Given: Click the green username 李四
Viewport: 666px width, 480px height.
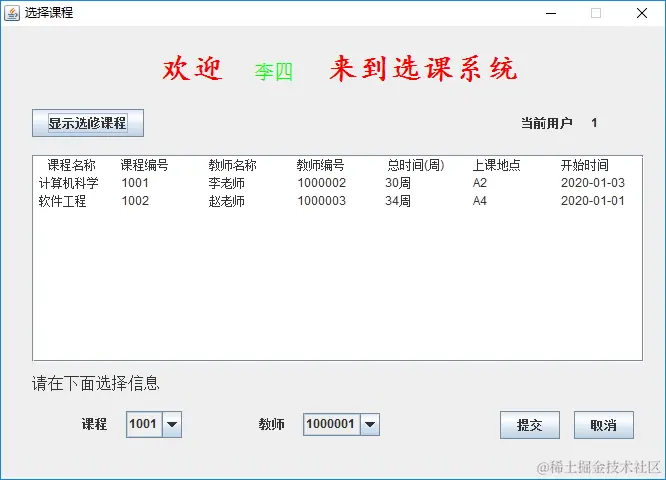Looking at the screenshot, I should tap(274, 72).
